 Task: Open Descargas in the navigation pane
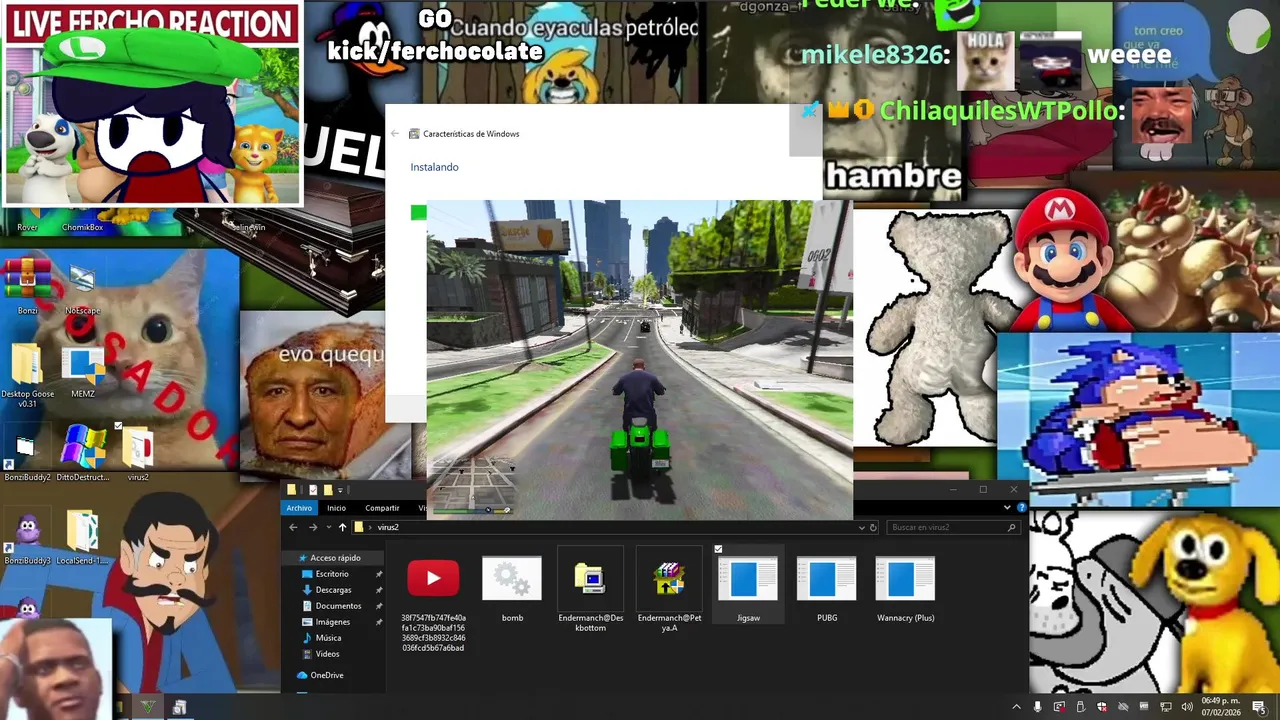coord(333,590)
